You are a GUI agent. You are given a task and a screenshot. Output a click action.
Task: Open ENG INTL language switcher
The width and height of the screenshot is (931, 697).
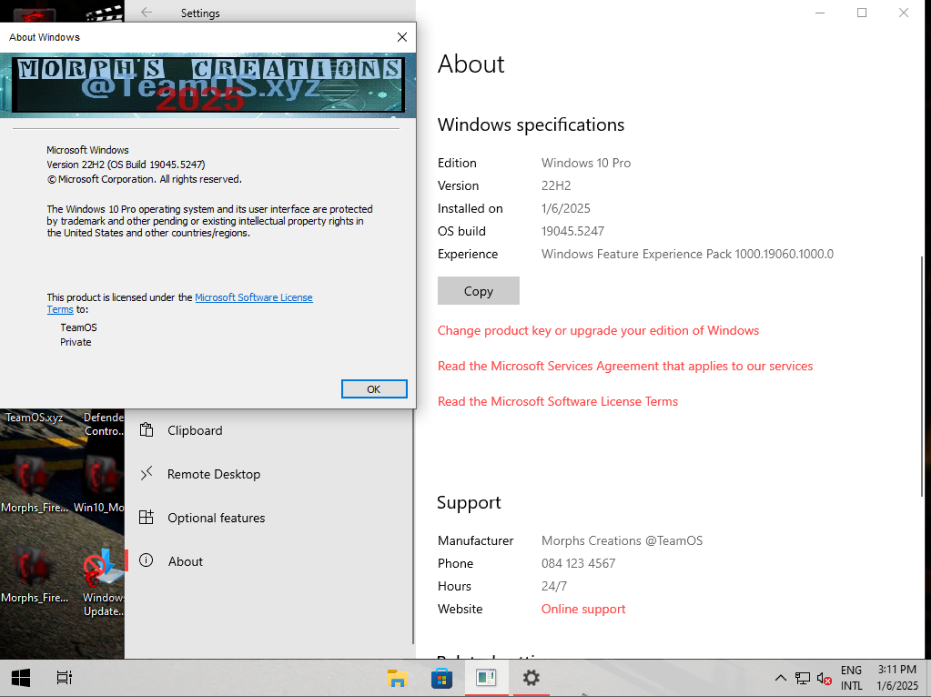pos(851,678)
